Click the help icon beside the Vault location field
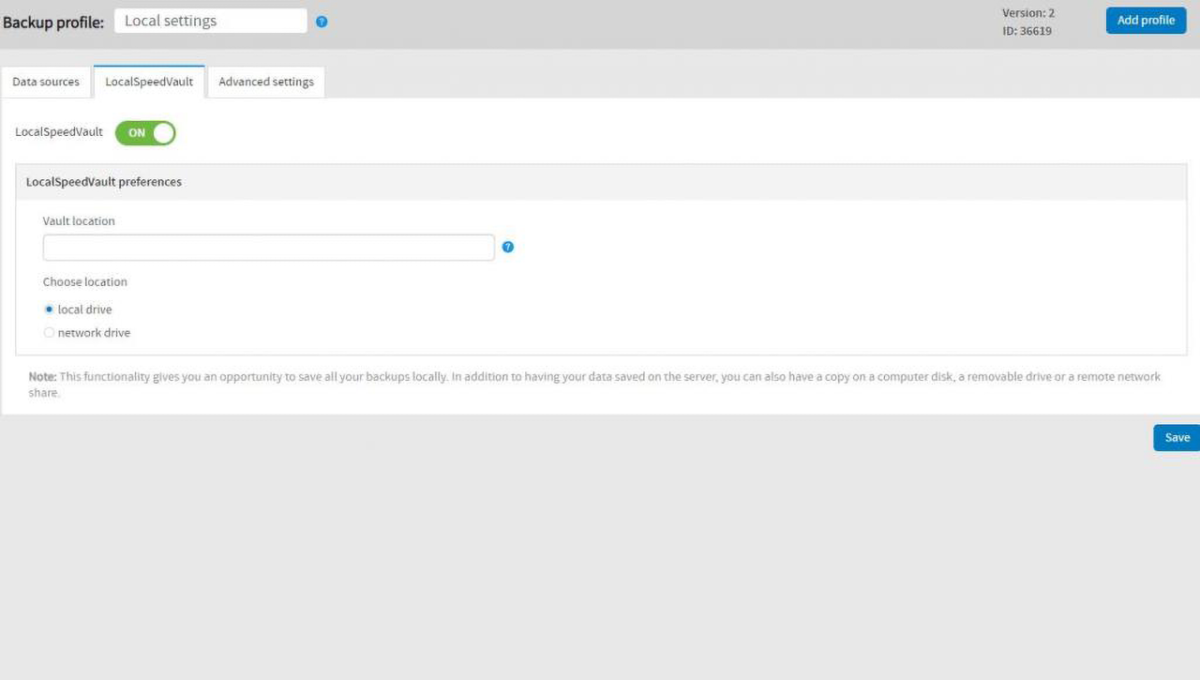Viewport: 1200px width, 680px height. tap(508, 247)
